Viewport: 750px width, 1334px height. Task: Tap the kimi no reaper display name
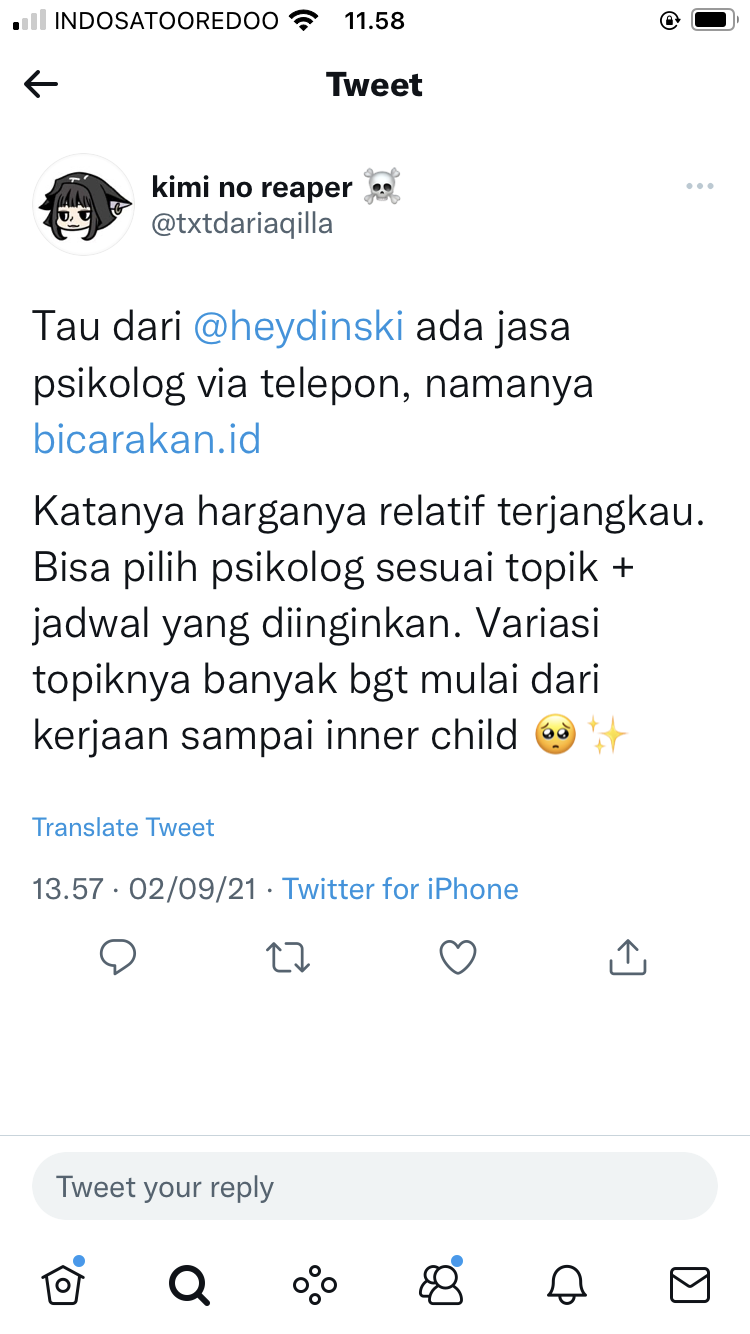pyautogui.click(x=252, y=187)
